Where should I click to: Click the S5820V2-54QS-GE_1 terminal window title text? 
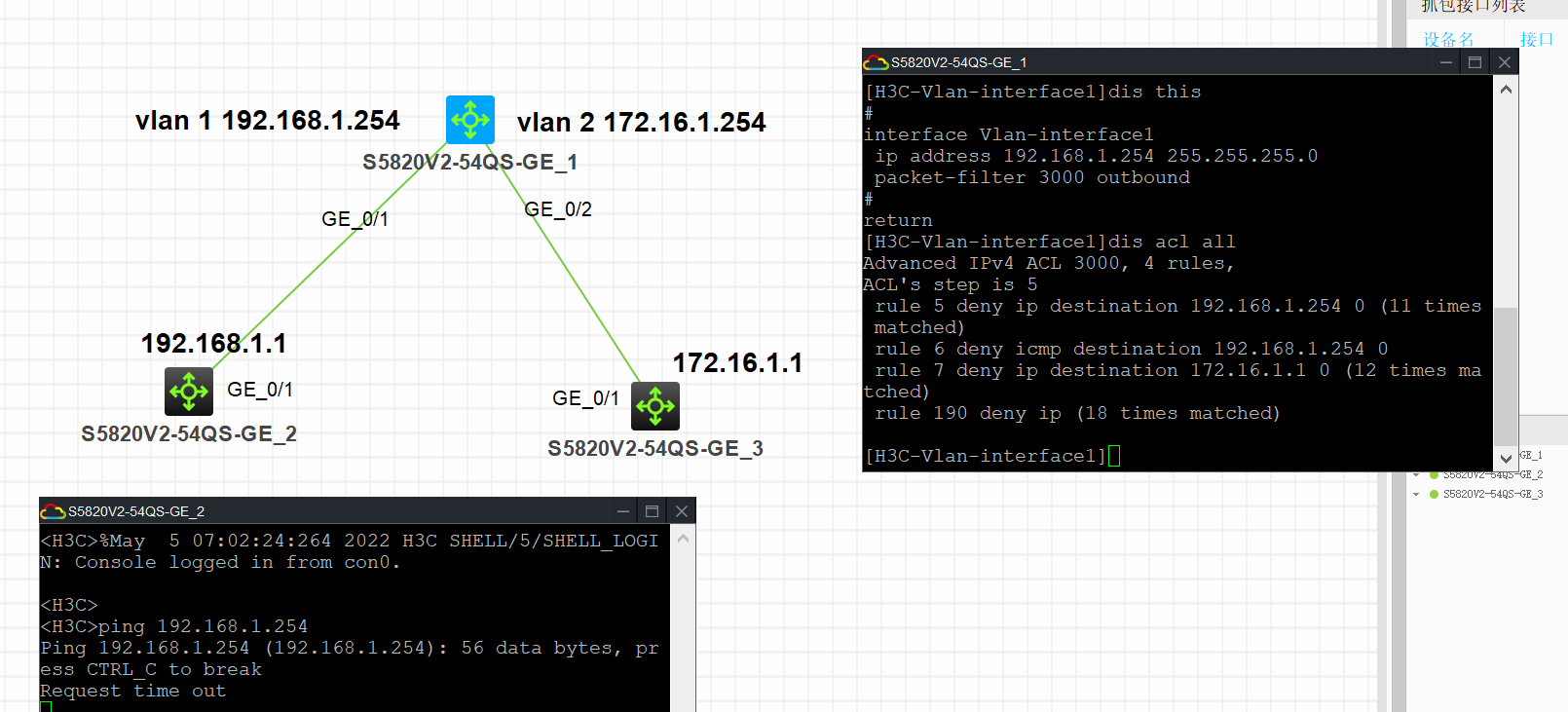(959, 62)
